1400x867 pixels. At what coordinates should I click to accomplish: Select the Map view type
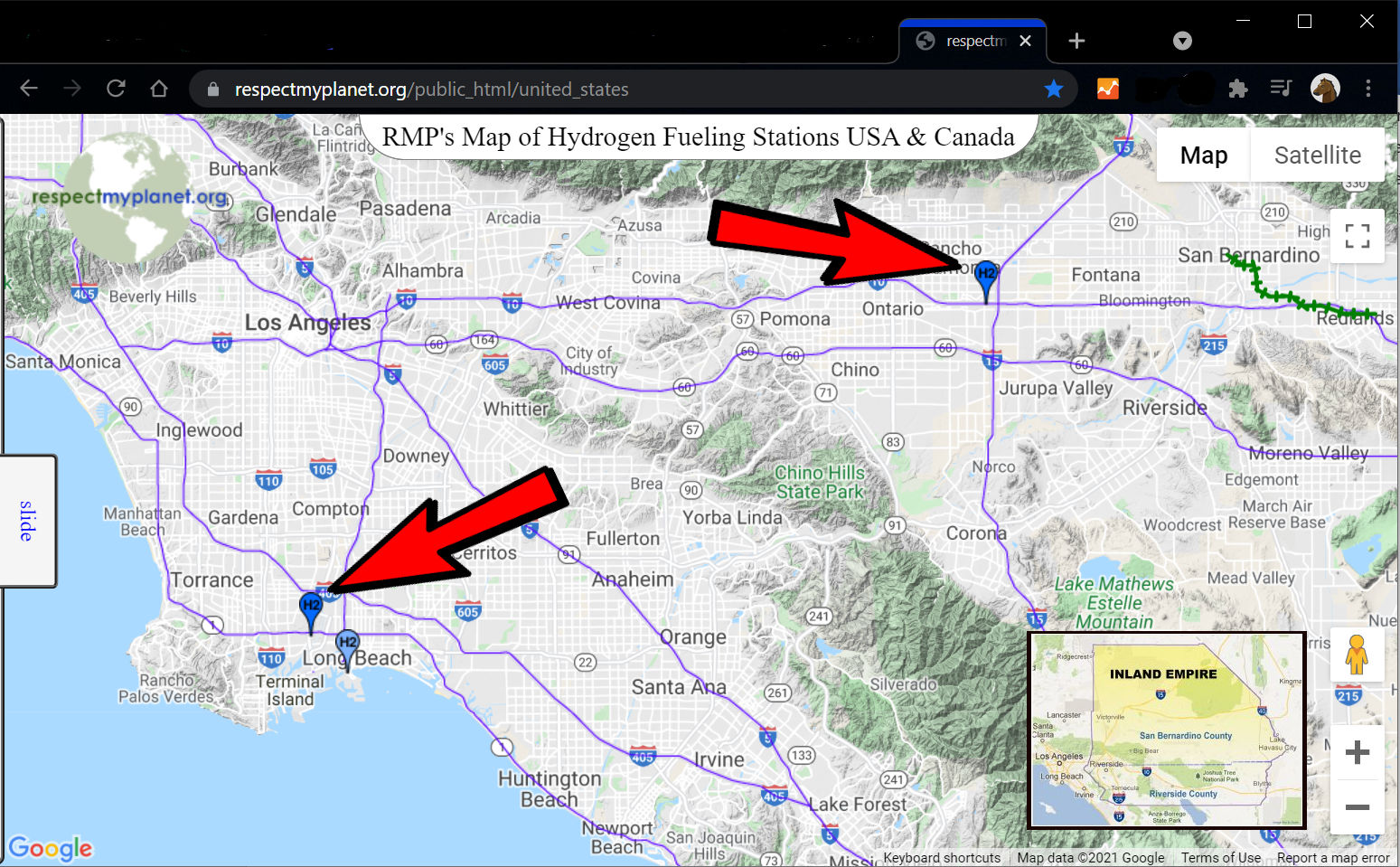tap(1203, 155)
